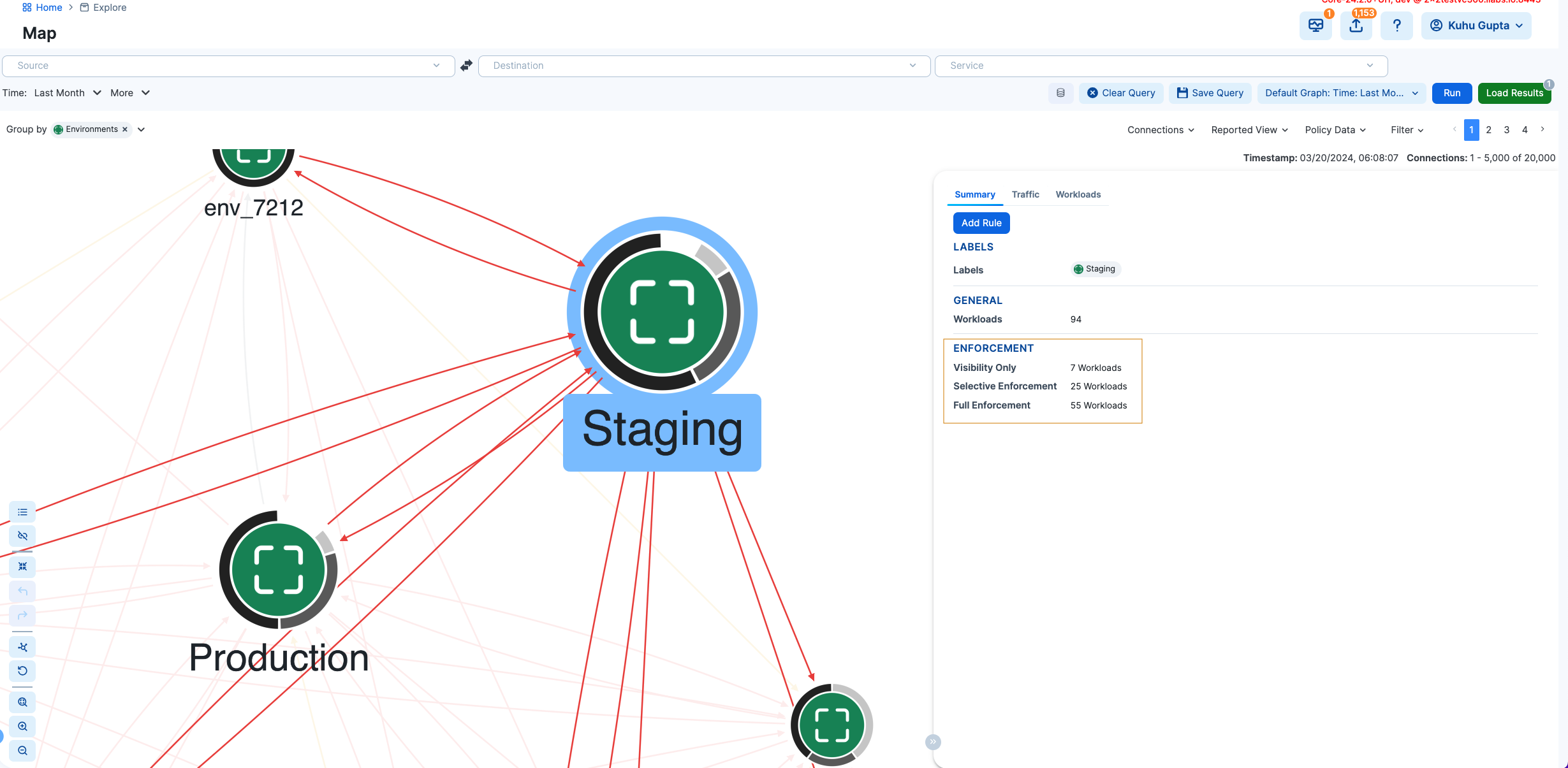The height and width of the screenshot is (768, 1568).
Task: Toggle hiding connection links
Action: pos(22,536)
